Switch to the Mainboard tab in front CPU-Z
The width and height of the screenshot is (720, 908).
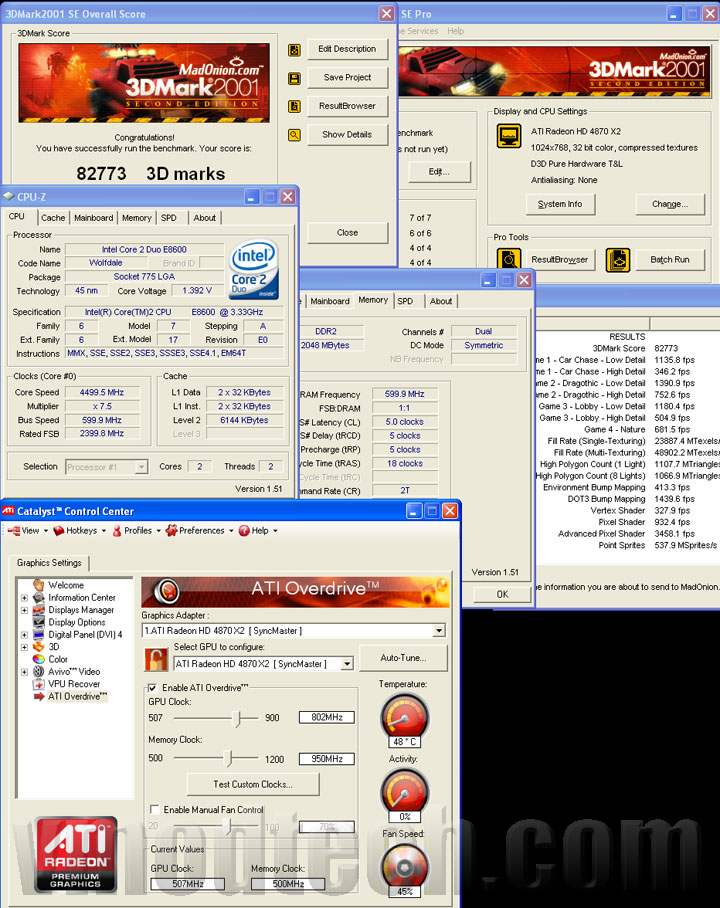93,218
